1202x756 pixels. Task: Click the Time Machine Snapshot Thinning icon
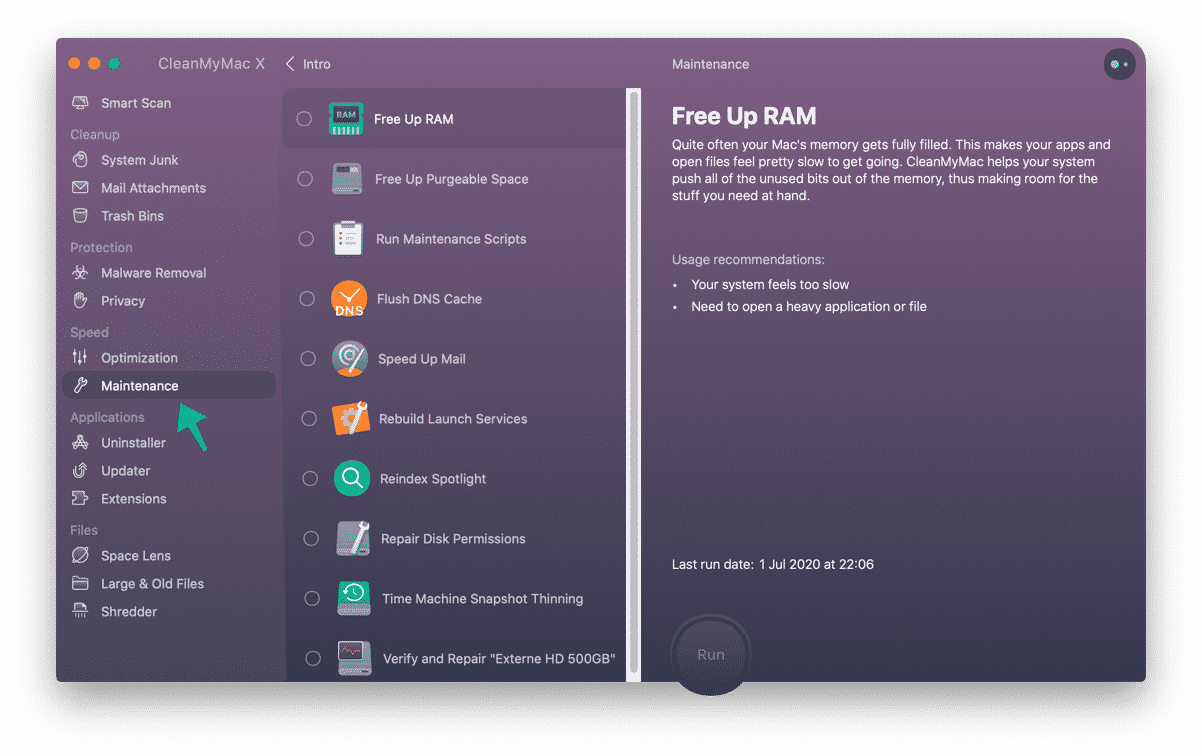pos(354,599)
